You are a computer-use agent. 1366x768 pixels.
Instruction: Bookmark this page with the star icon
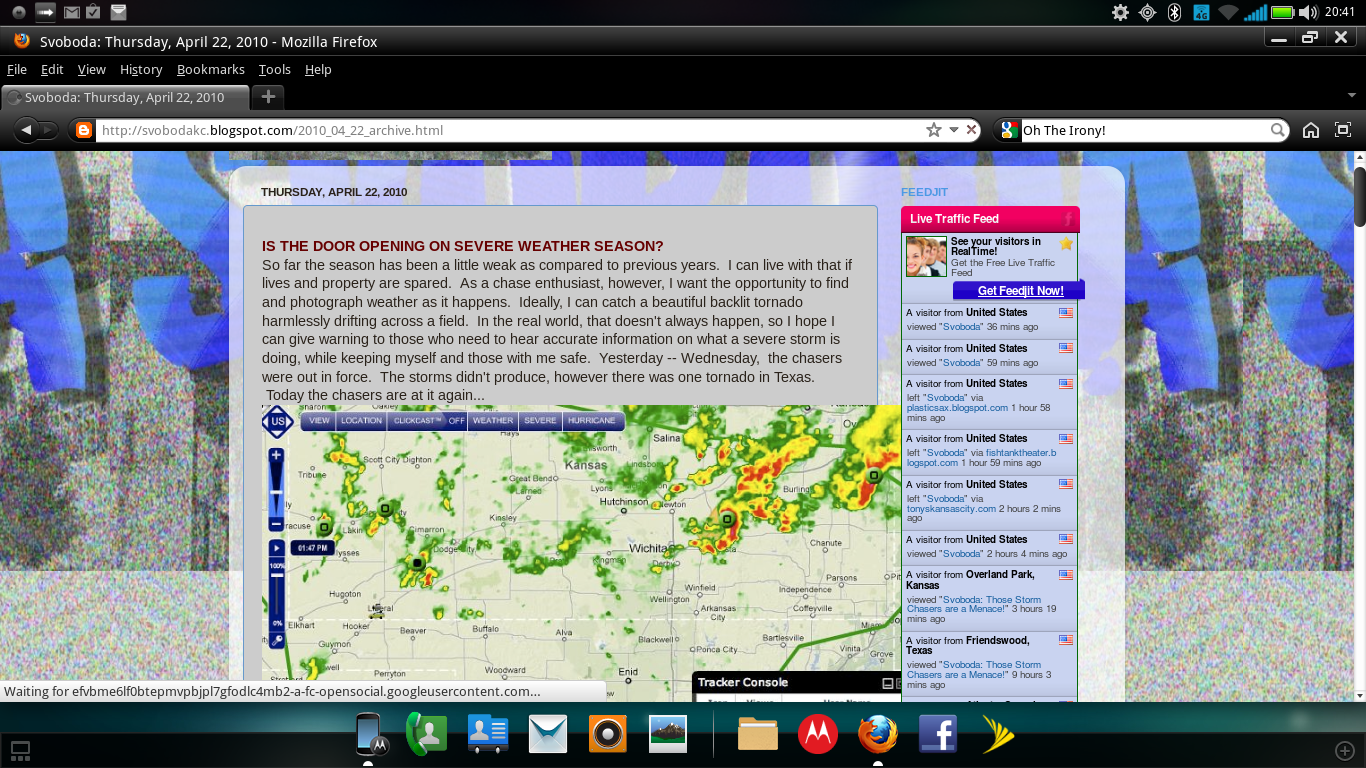pyautogui.click(x=934, y=130)
